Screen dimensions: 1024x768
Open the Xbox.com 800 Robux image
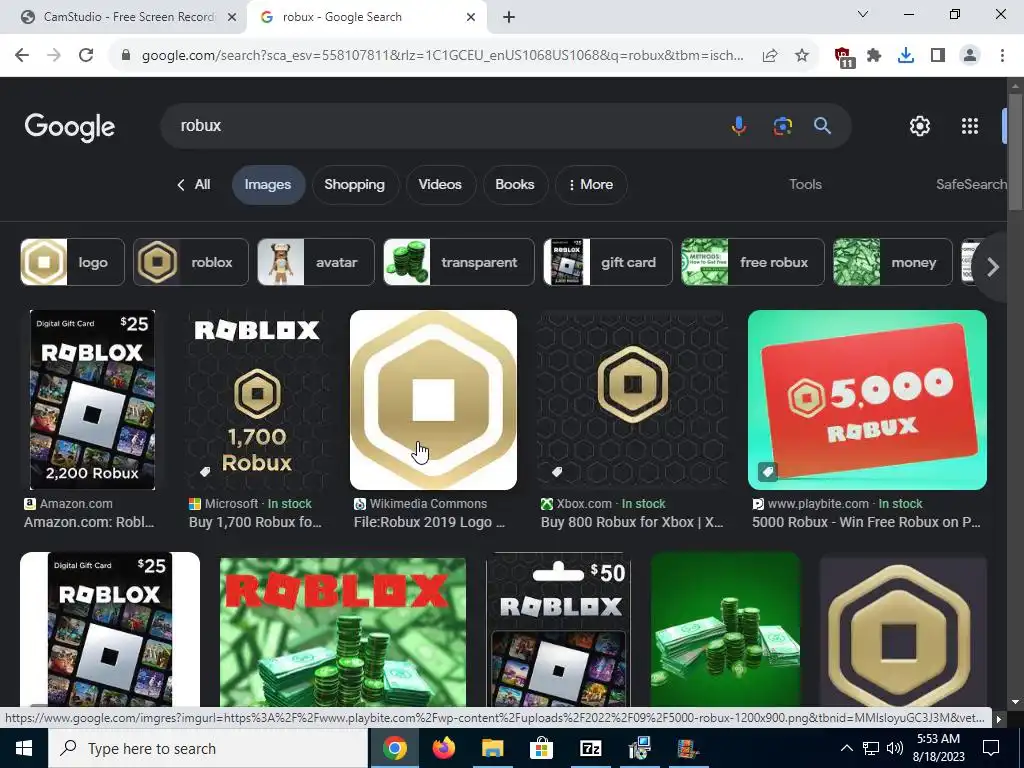click(632, 400)
